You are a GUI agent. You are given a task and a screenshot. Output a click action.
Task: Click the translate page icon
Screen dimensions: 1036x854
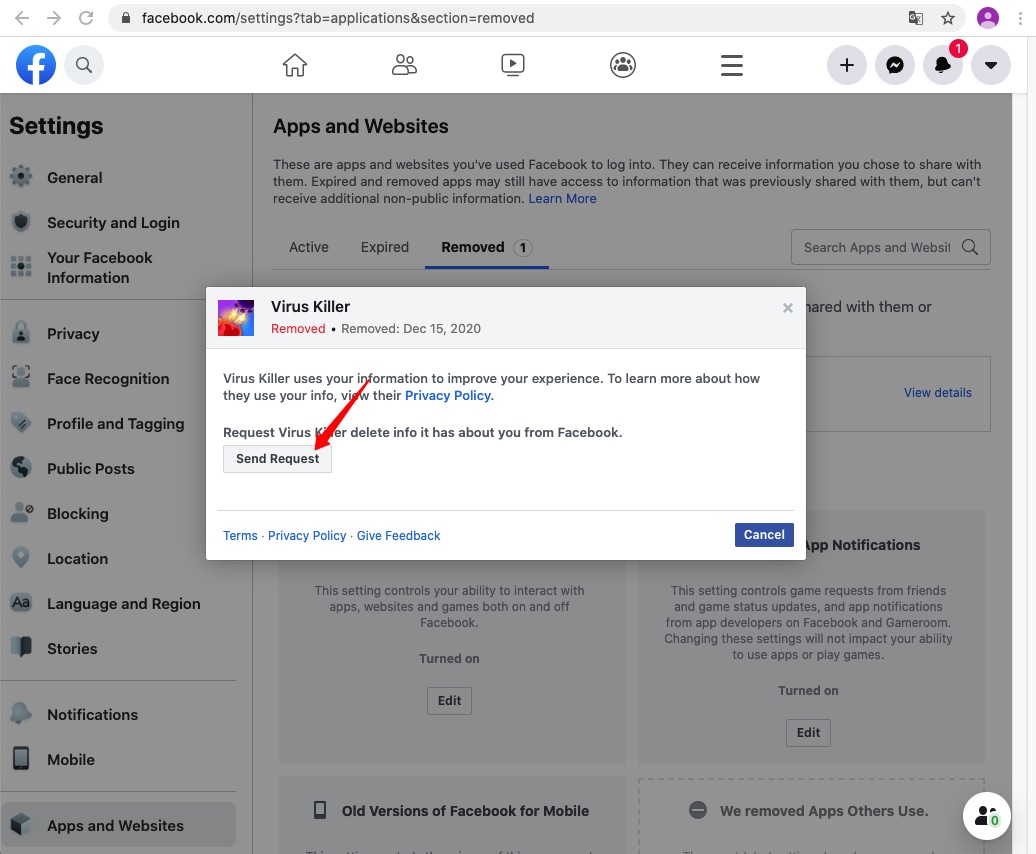tap(916, 18)
